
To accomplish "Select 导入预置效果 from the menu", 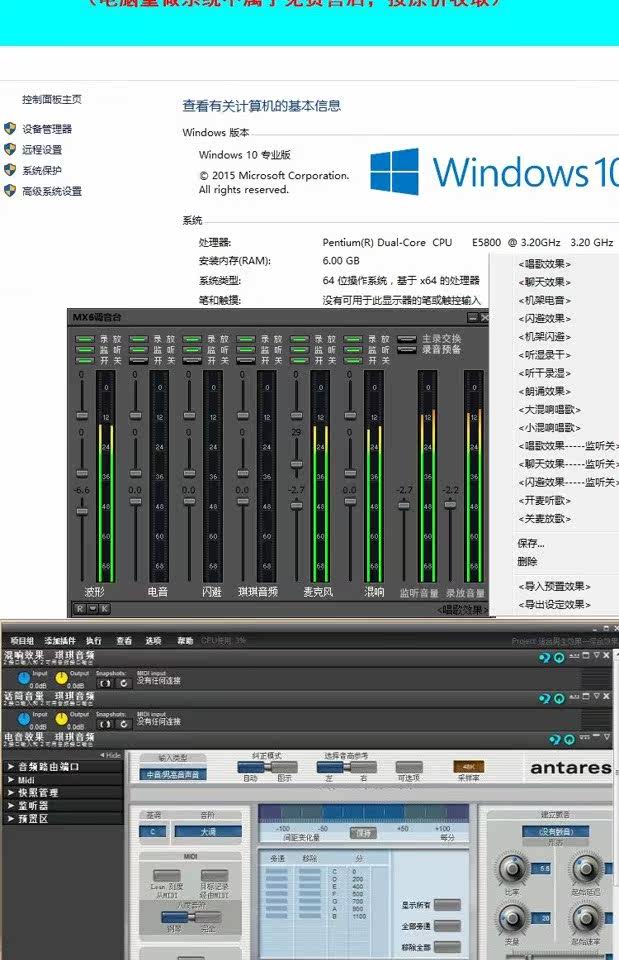I will 555,587.
